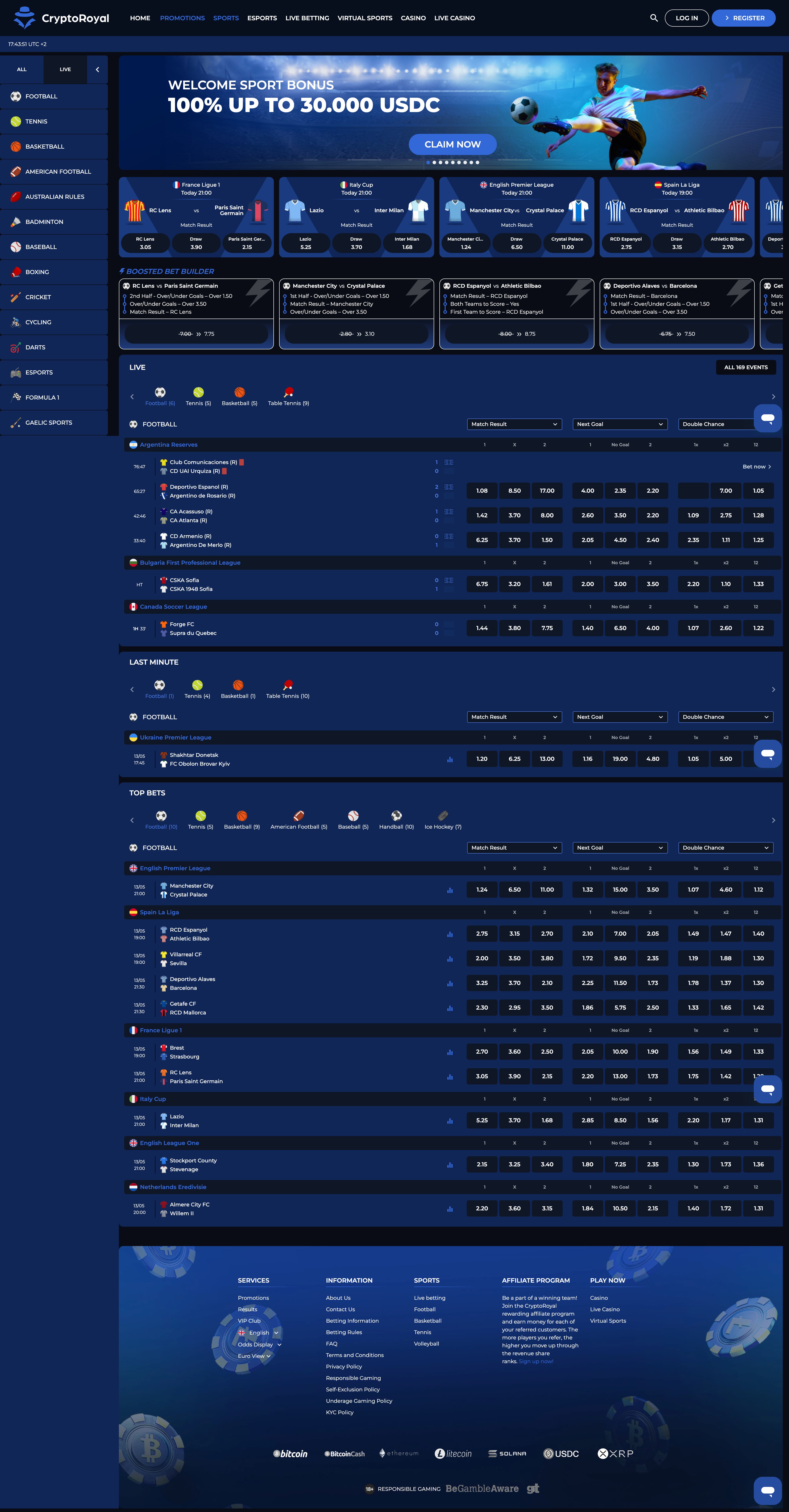Open Australian Rules in the sidebar
This screenshot has height=1512, width=789.
pos(54,197)
